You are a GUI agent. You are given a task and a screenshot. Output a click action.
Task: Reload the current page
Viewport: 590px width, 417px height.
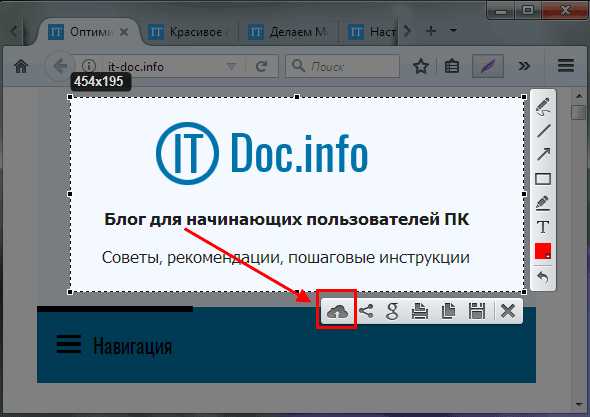(261, 67)
